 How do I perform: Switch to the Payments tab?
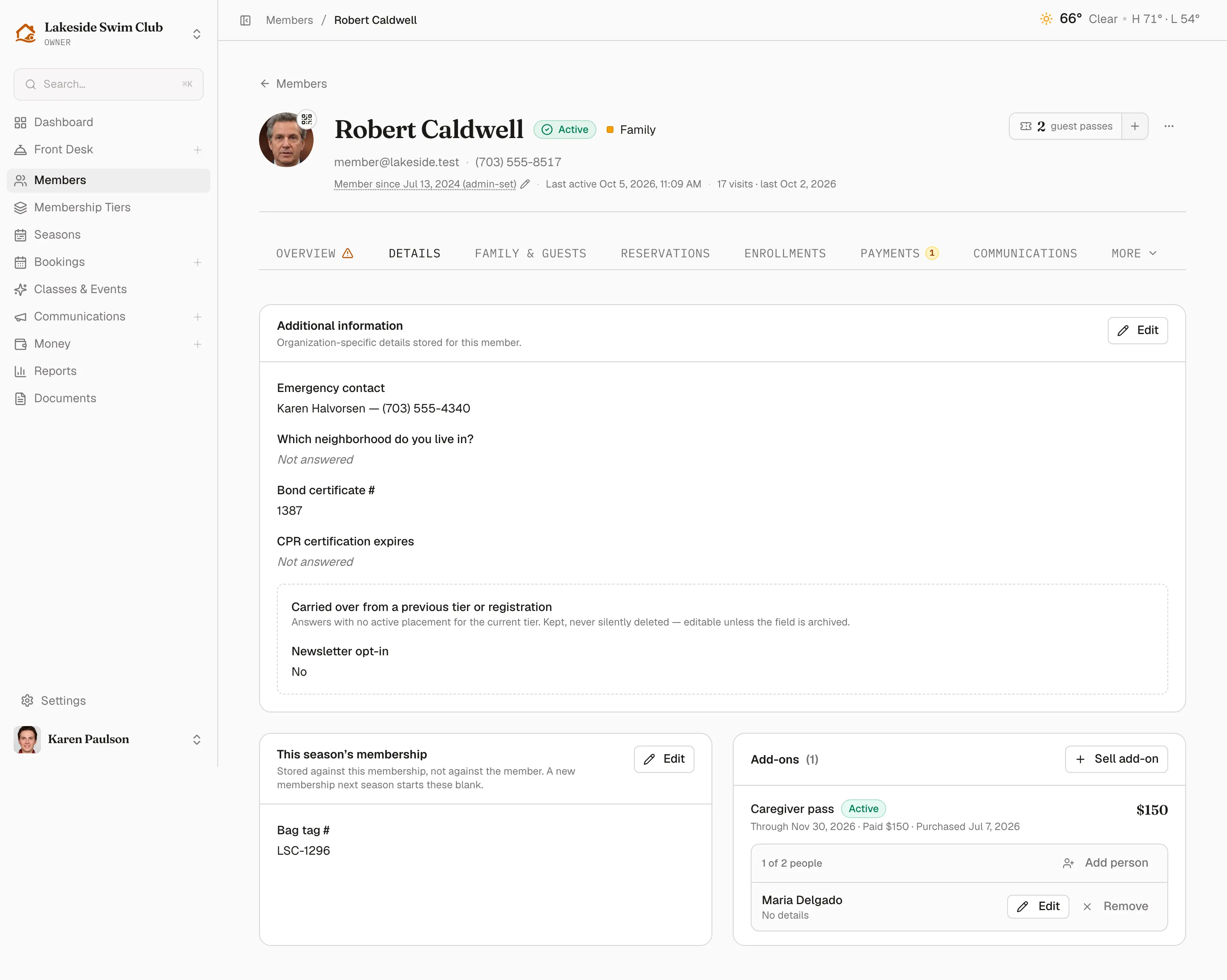[x=899, y=253]
